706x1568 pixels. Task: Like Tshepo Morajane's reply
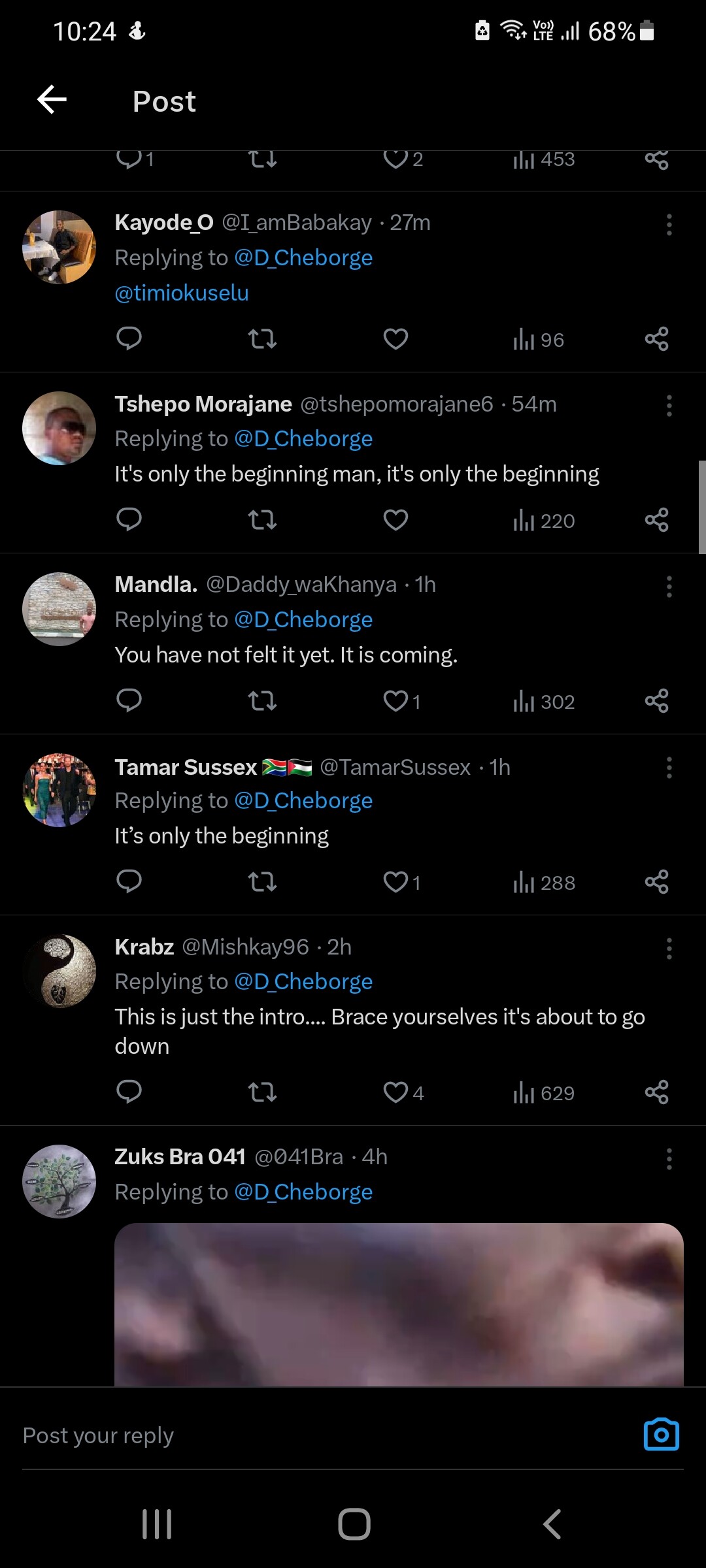pos(395,520)
